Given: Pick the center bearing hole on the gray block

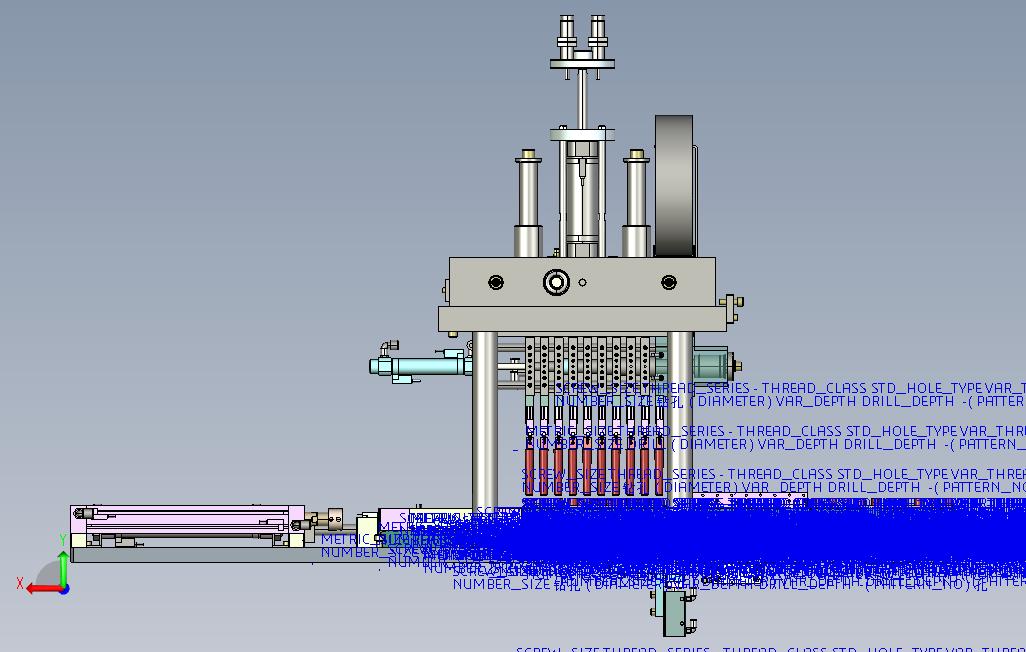Looking at the screenshot, I should click(556, 282).
